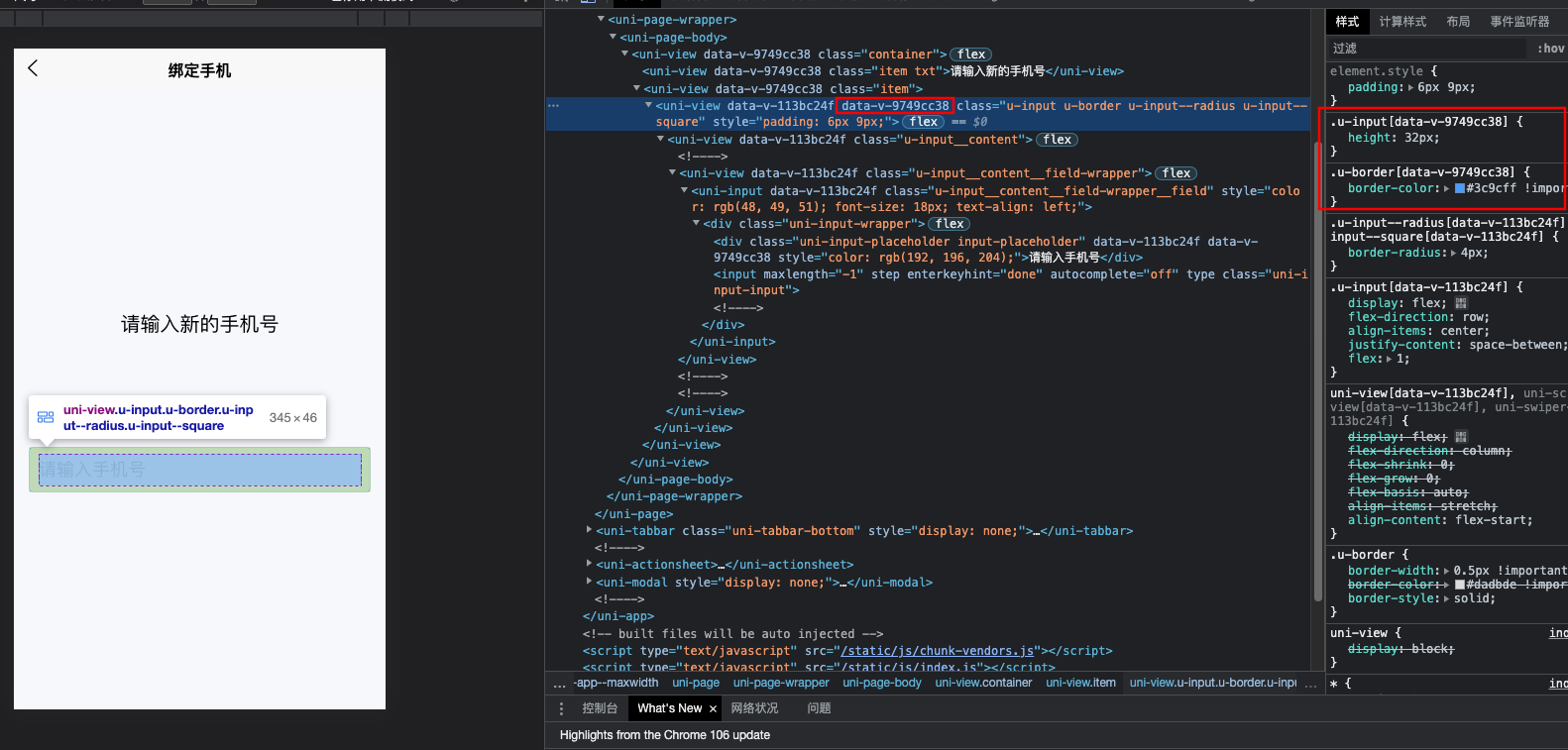1568x750 pixels.
Task: Show later breadcrumbs via right ellipsis
Action: [x=1311, y=684]
